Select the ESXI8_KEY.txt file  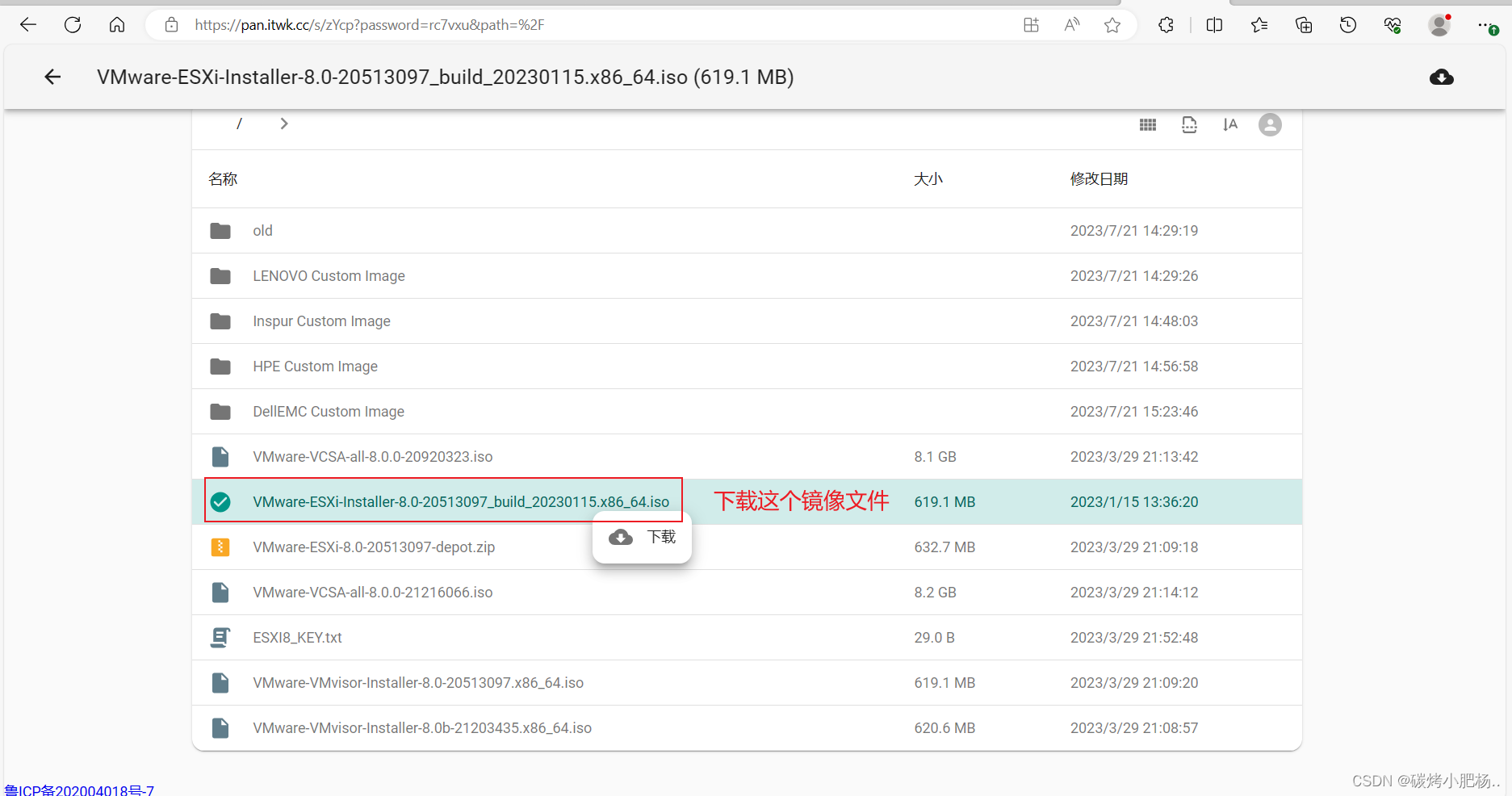(297, 638)
